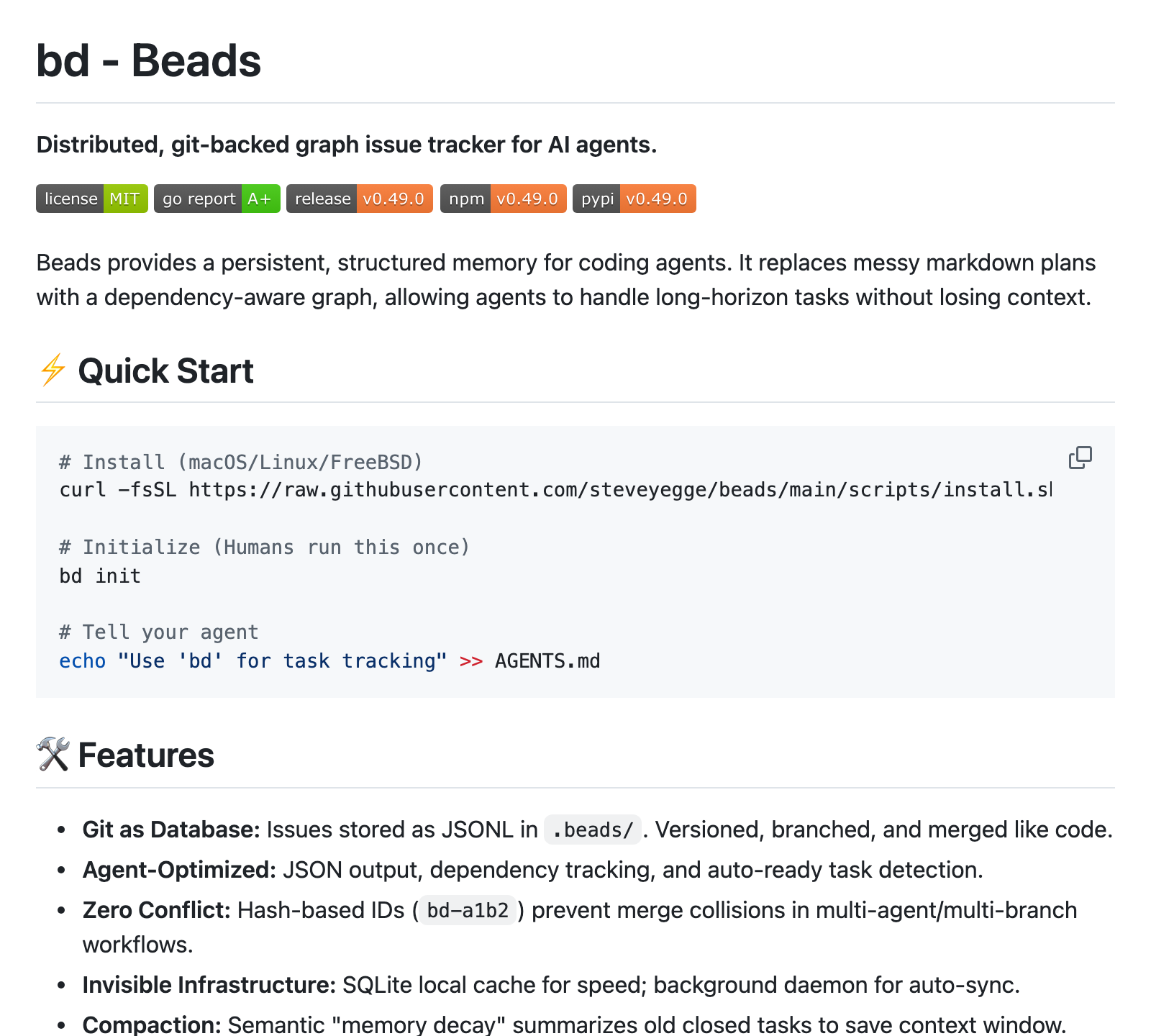Click AGENTS.md in the echo command

(547, 661)
